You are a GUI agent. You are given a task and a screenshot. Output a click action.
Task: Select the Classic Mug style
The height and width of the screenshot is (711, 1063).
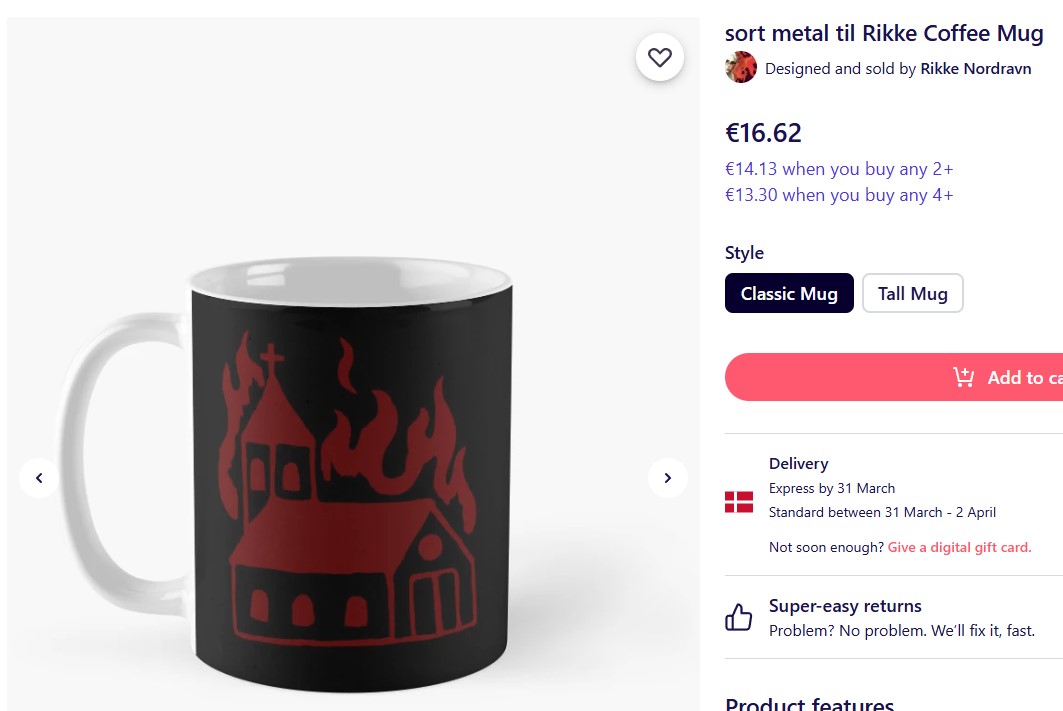pyautogui.click(x=789, y=293)
